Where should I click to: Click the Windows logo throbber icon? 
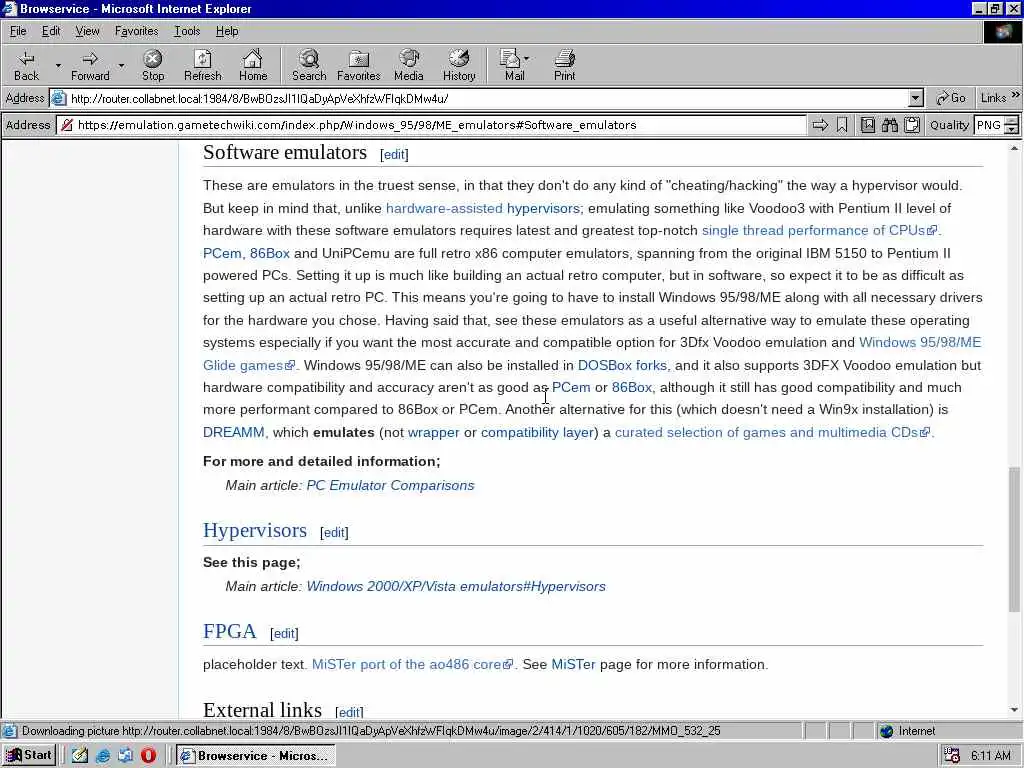[x=1002, y=32]
